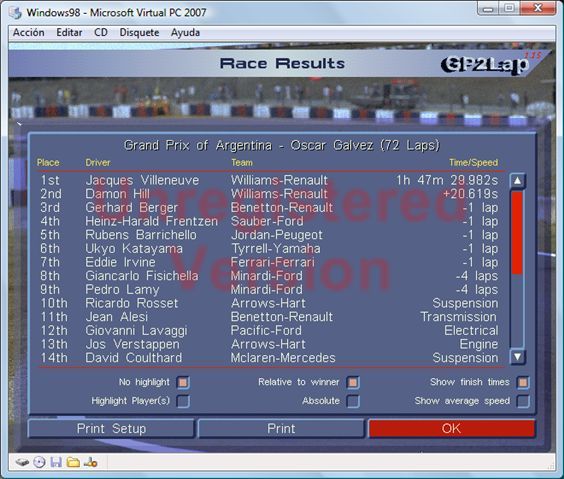Select the Ukyo Katayama row
Image resolution: width=564 pixels, height=479 pixels.
[269, 248]
